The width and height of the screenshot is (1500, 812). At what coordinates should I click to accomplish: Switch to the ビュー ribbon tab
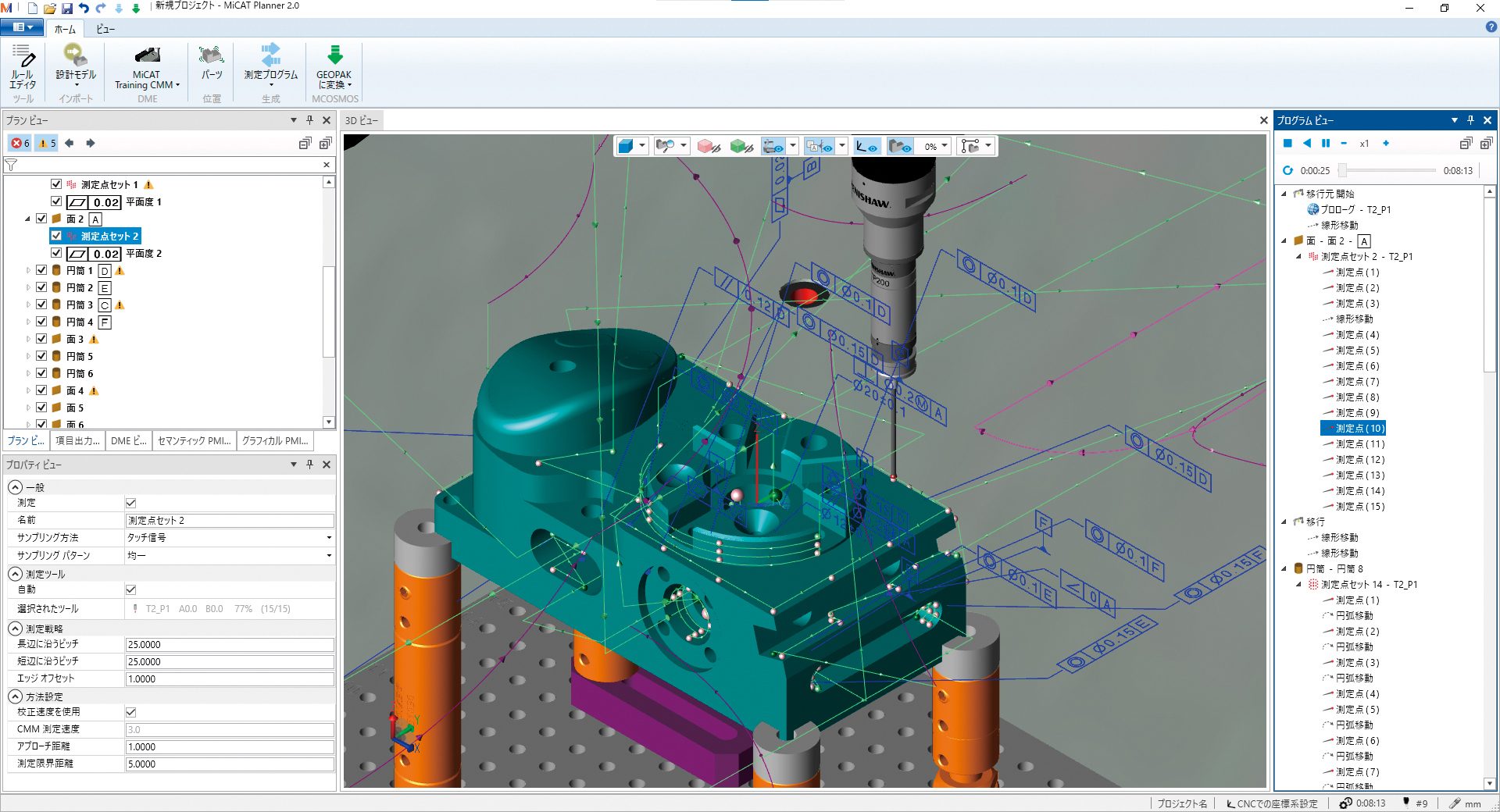pyautogui.click(x=105, y=29)
